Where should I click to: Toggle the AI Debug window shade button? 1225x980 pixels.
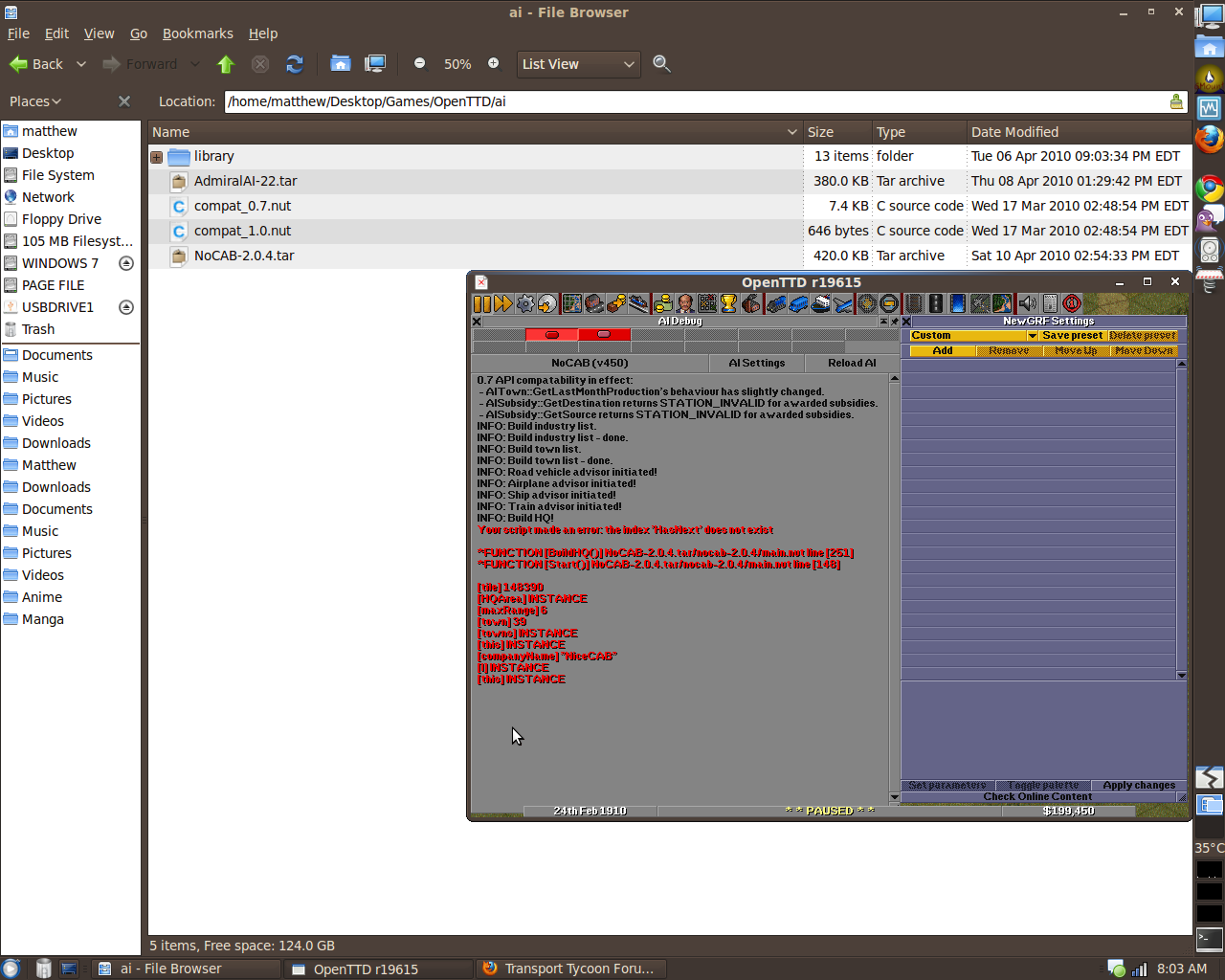point(883,322)
